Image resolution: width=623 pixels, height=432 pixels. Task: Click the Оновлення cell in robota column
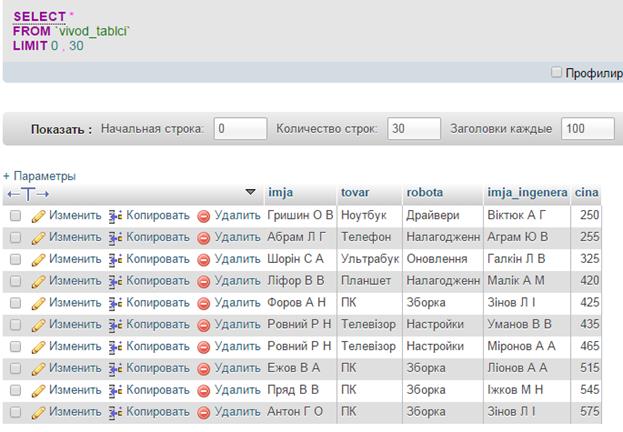click(x=437, y=259)
